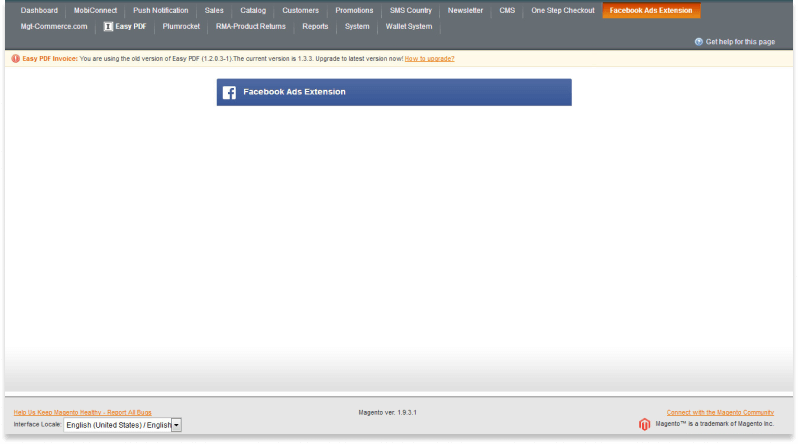
Task: Open the Easy PDF menu label
Action: (x=131, y=26)
